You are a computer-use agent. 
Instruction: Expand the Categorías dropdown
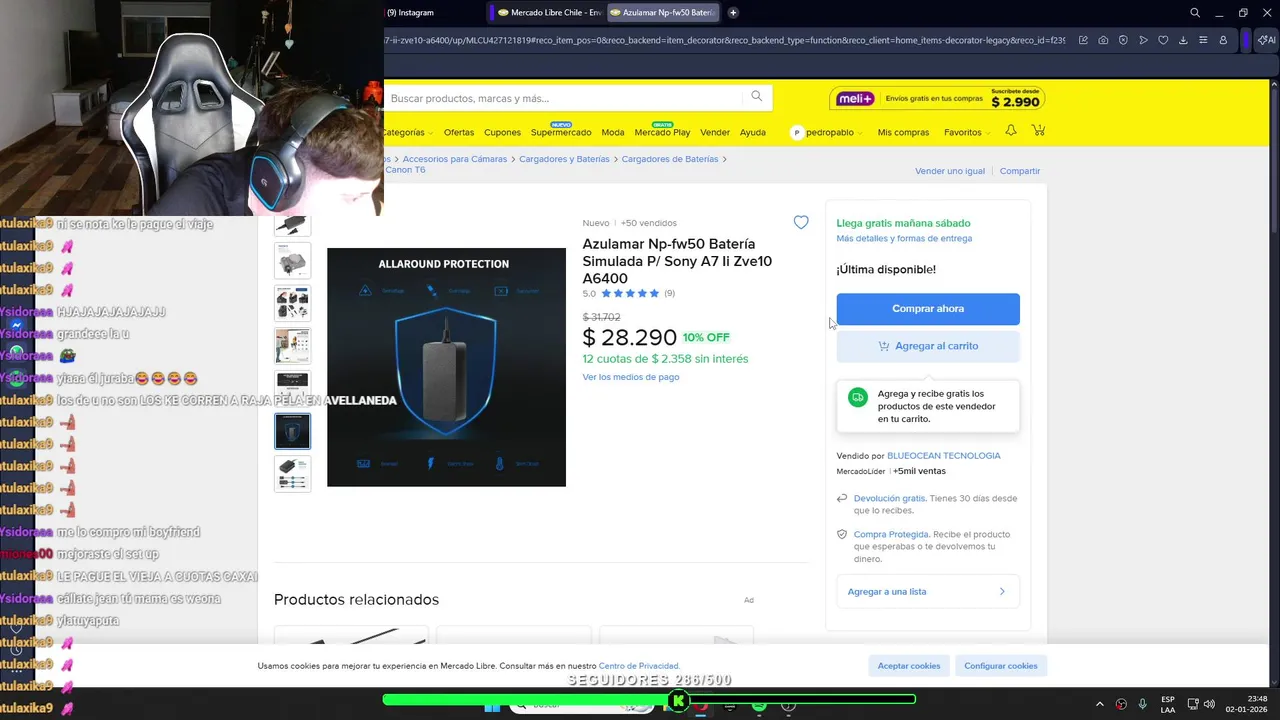(408, 132)
